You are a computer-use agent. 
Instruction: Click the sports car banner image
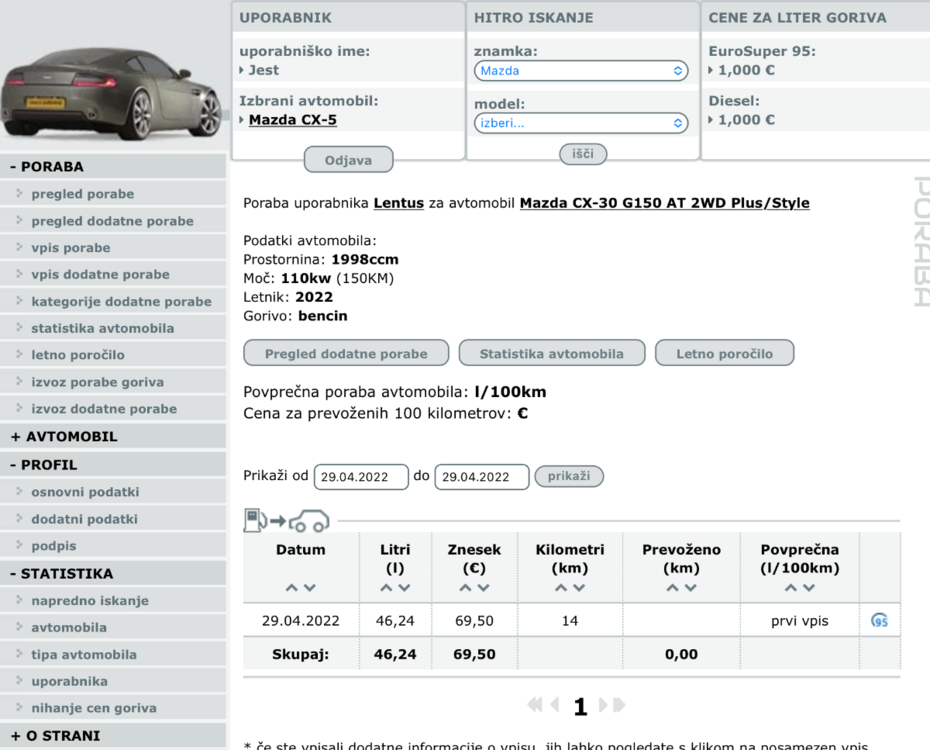coord(112,92)
